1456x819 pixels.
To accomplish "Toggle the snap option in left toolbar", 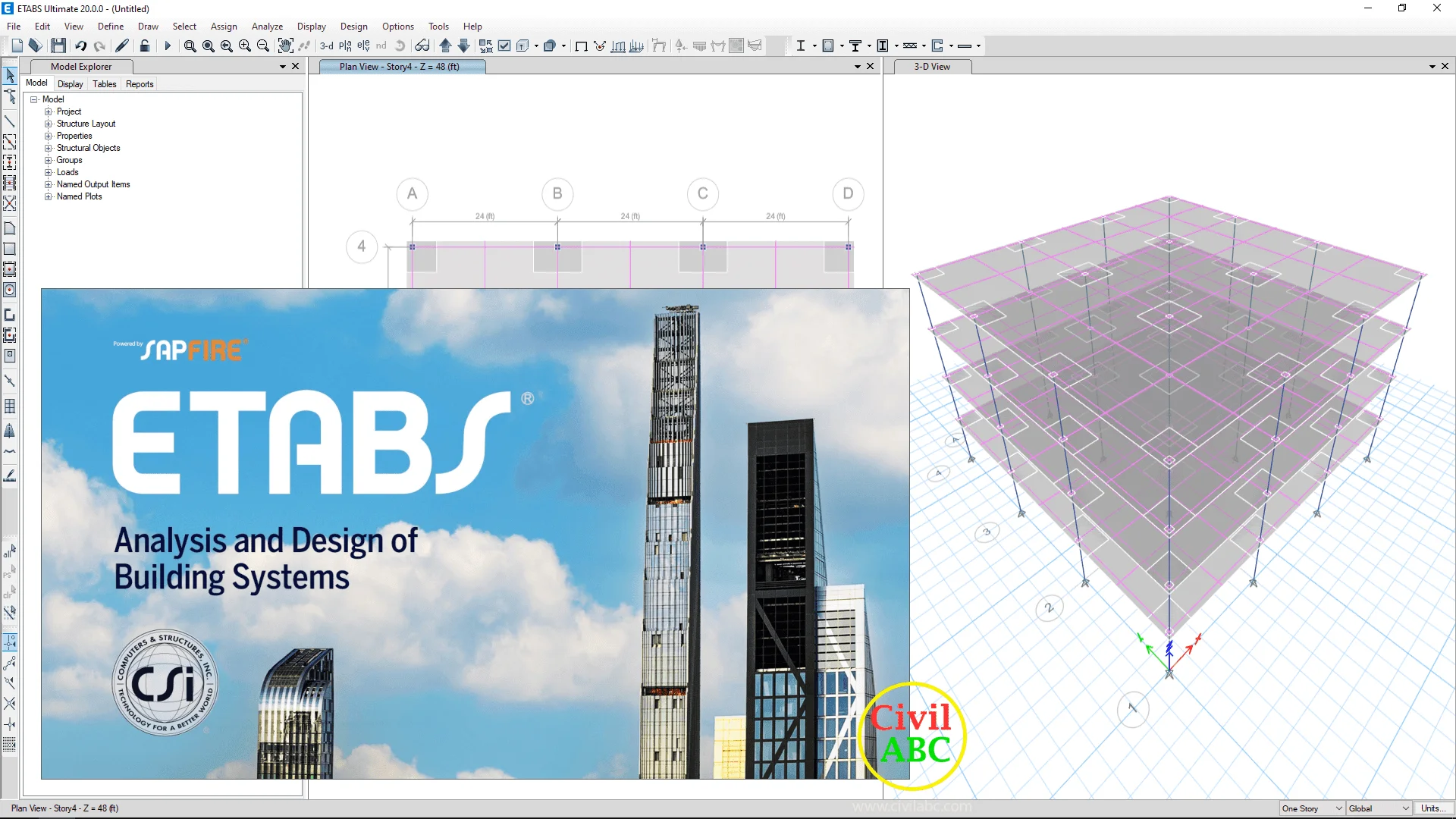I will pyautogui.click(x=10, y=642).
